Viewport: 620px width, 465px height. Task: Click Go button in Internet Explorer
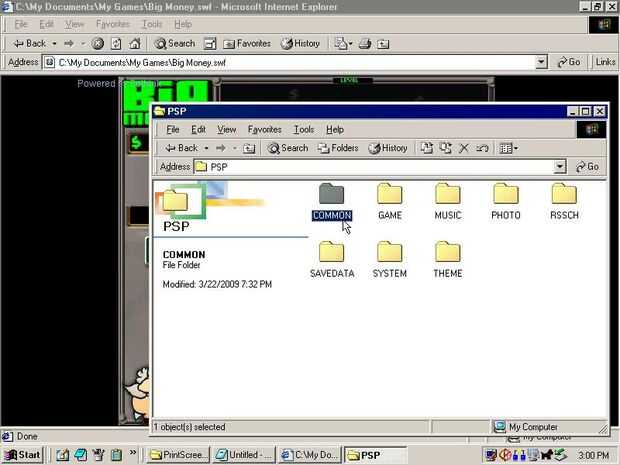(x=569, y=62)
